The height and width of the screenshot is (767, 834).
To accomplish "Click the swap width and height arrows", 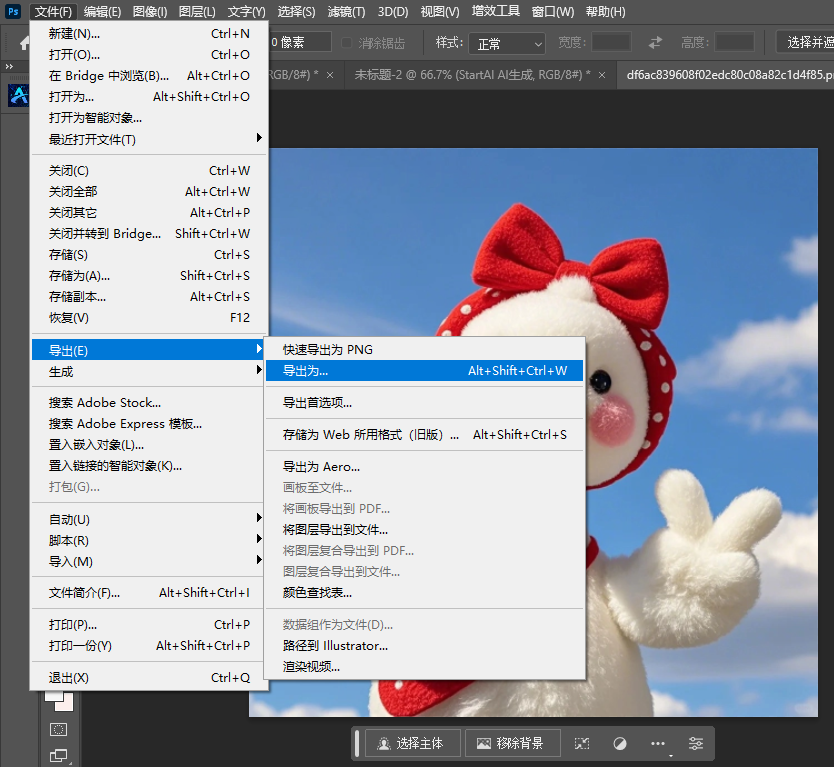I will 655,42.
